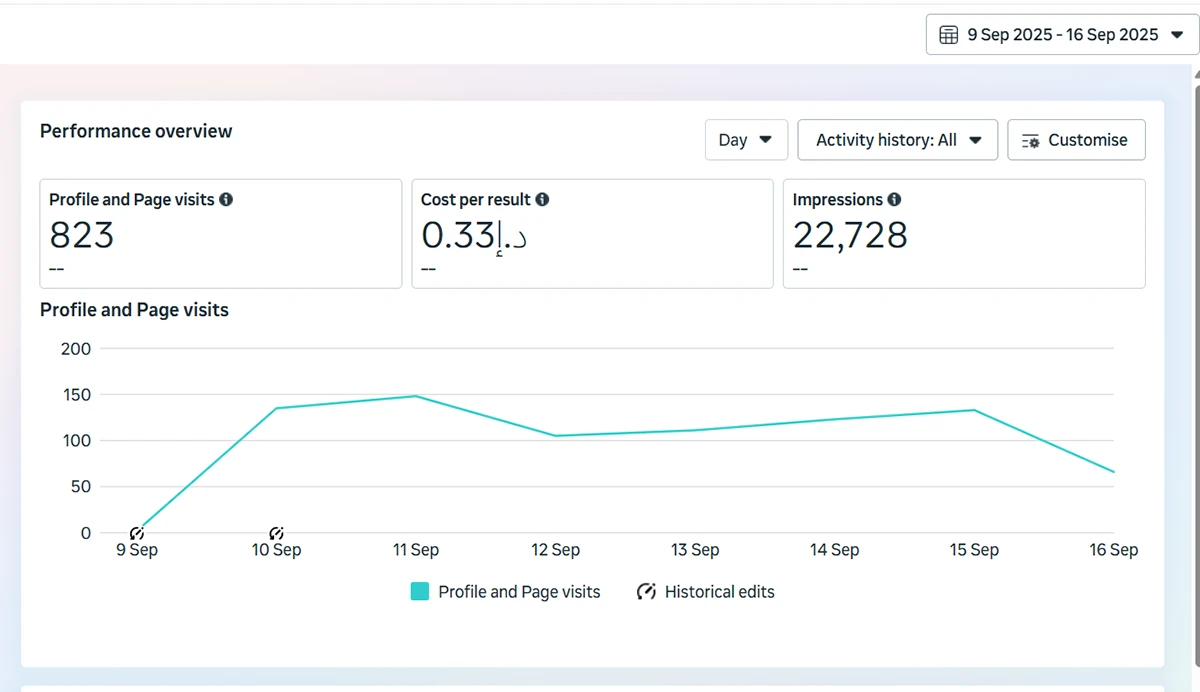
Task: Select the Impressions metric card
Action: 963,234
